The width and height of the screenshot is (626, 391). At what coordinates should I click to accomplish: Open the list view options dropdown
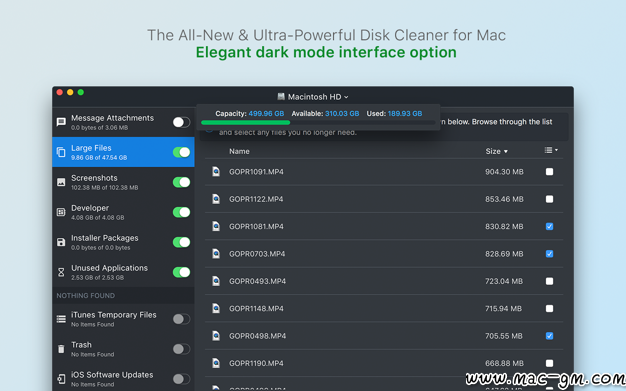tap(551, 150)
